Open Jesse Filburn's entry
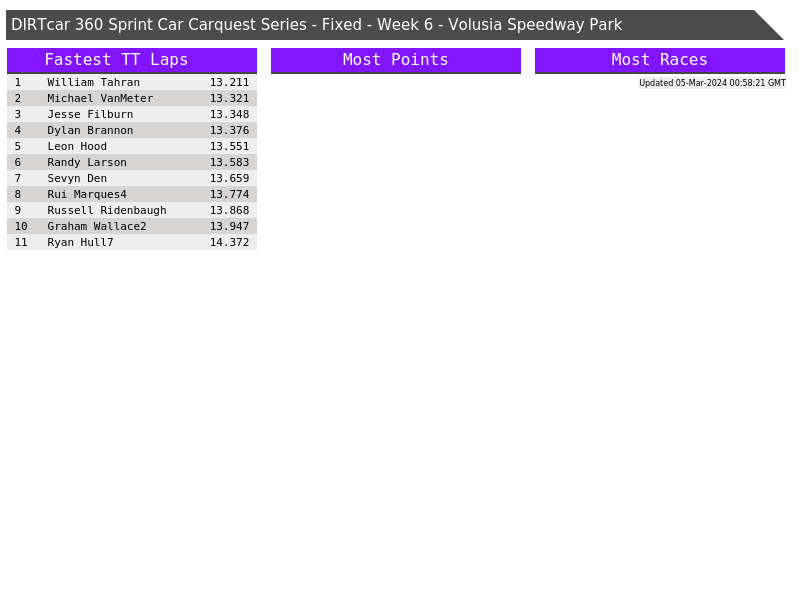The image size is (800, 600). point(90,114)
